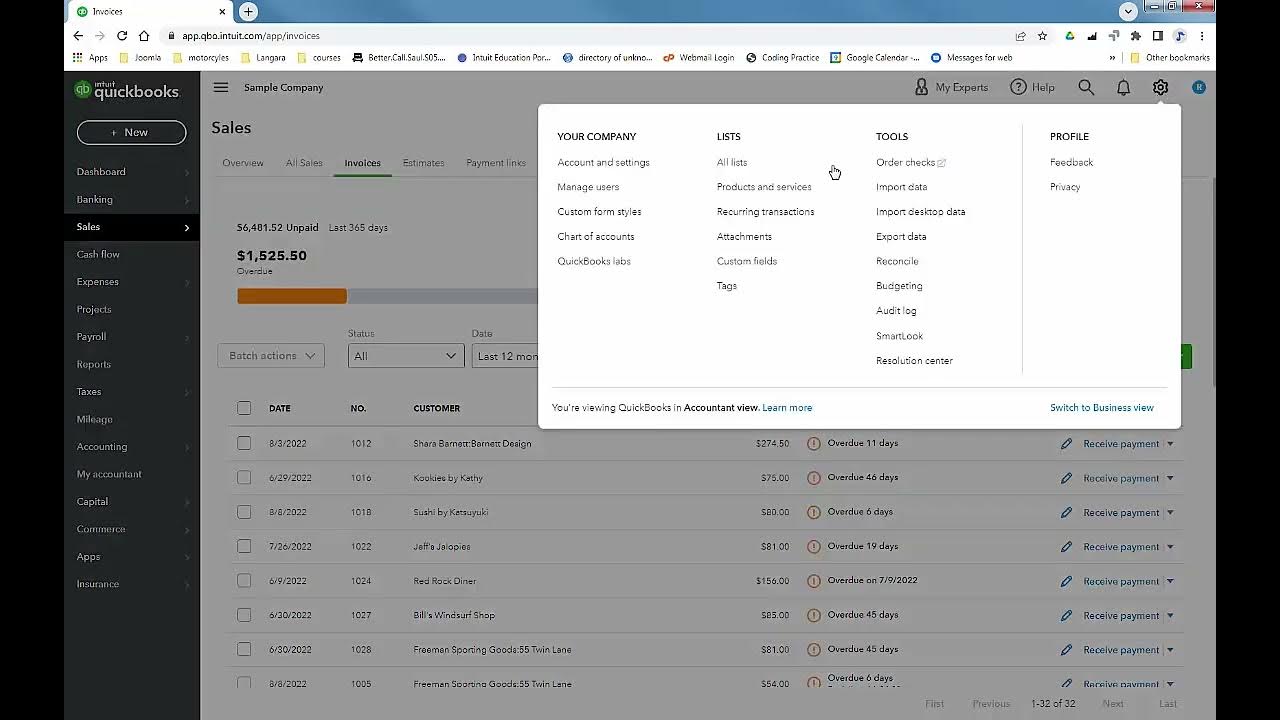This screenshot has width=1280, height=720.
Task: Open the Status filter dropdown
Action: (x=405, y=356)
